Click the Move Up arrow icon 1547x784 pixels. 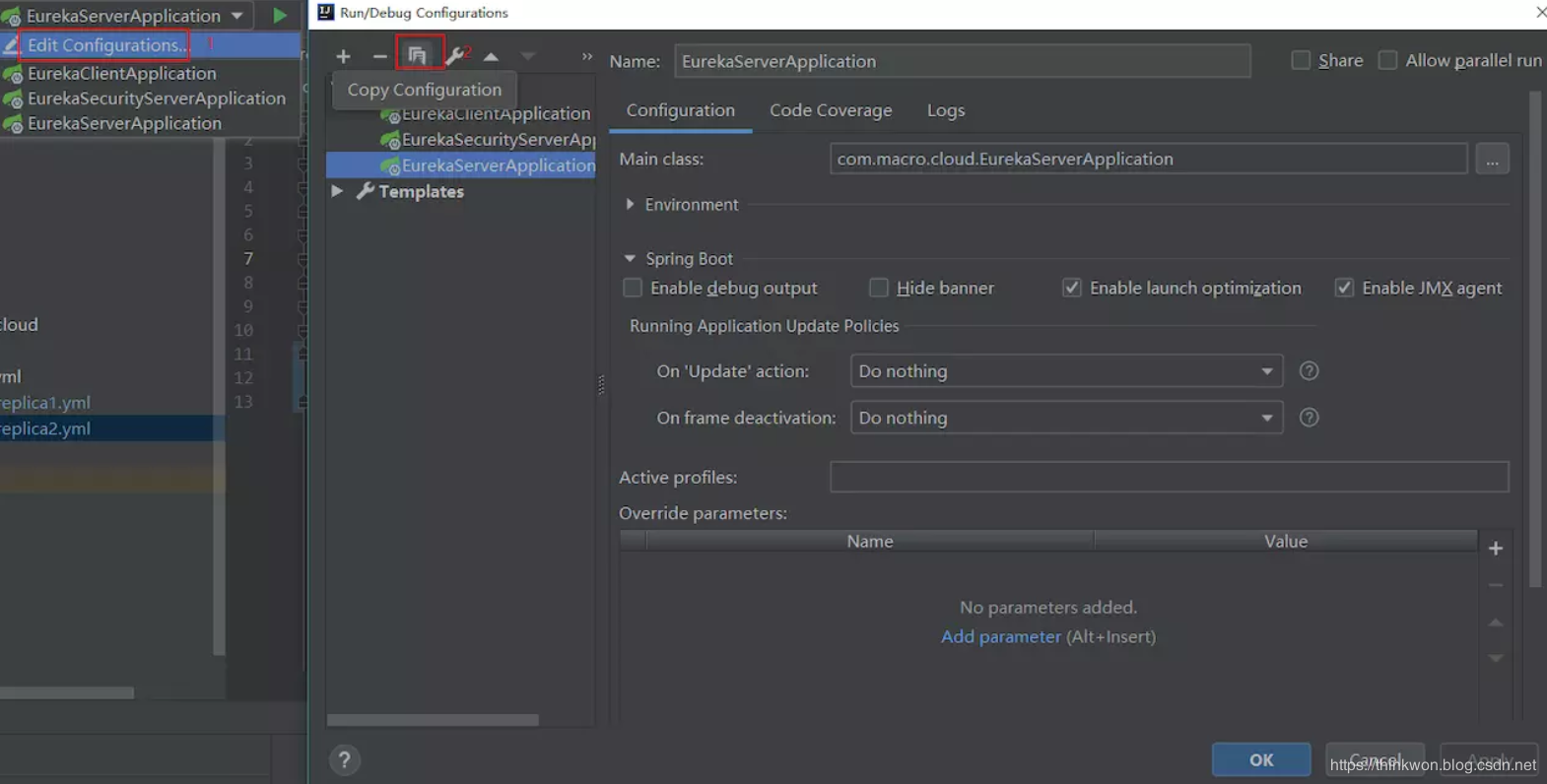[x=491, y=56]
